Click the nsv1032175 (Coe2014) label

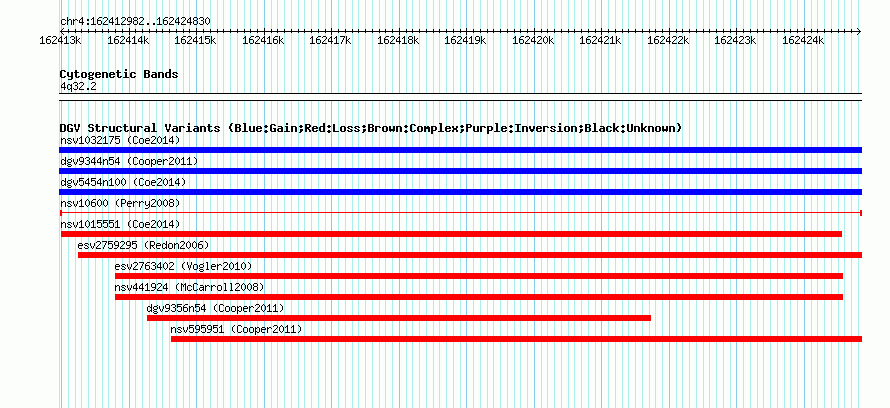pos(120,140)
